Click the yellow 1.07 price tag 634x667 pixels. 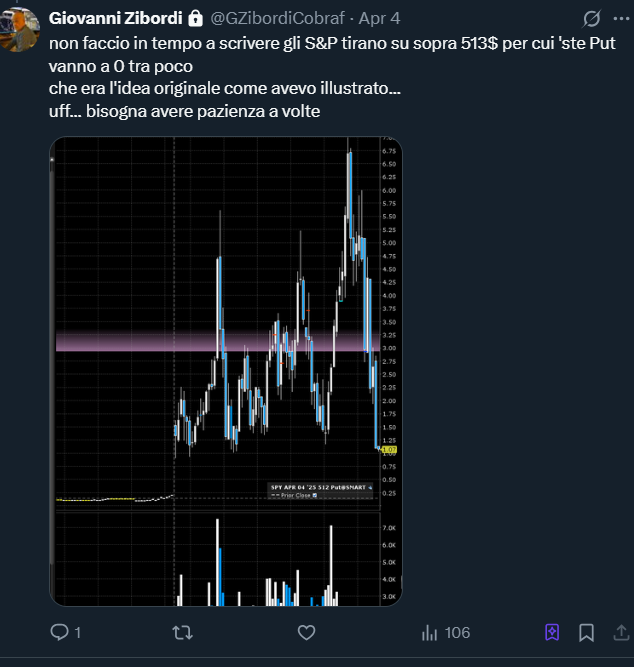390,450
